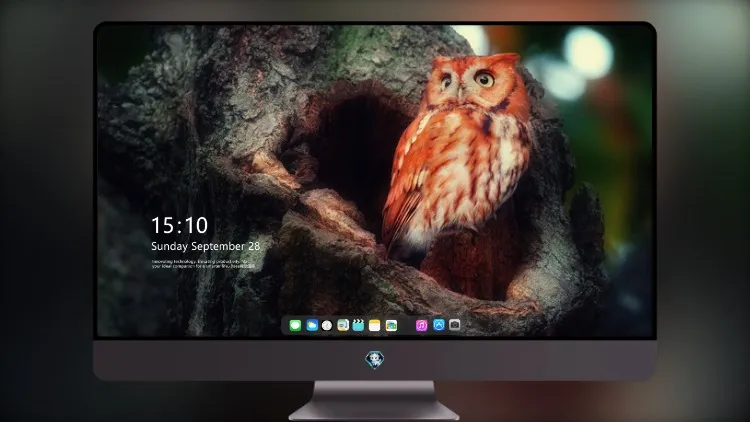Open the clapperboard video app in dock
Viewport: 750px width, 422px height.
(358, 325)
